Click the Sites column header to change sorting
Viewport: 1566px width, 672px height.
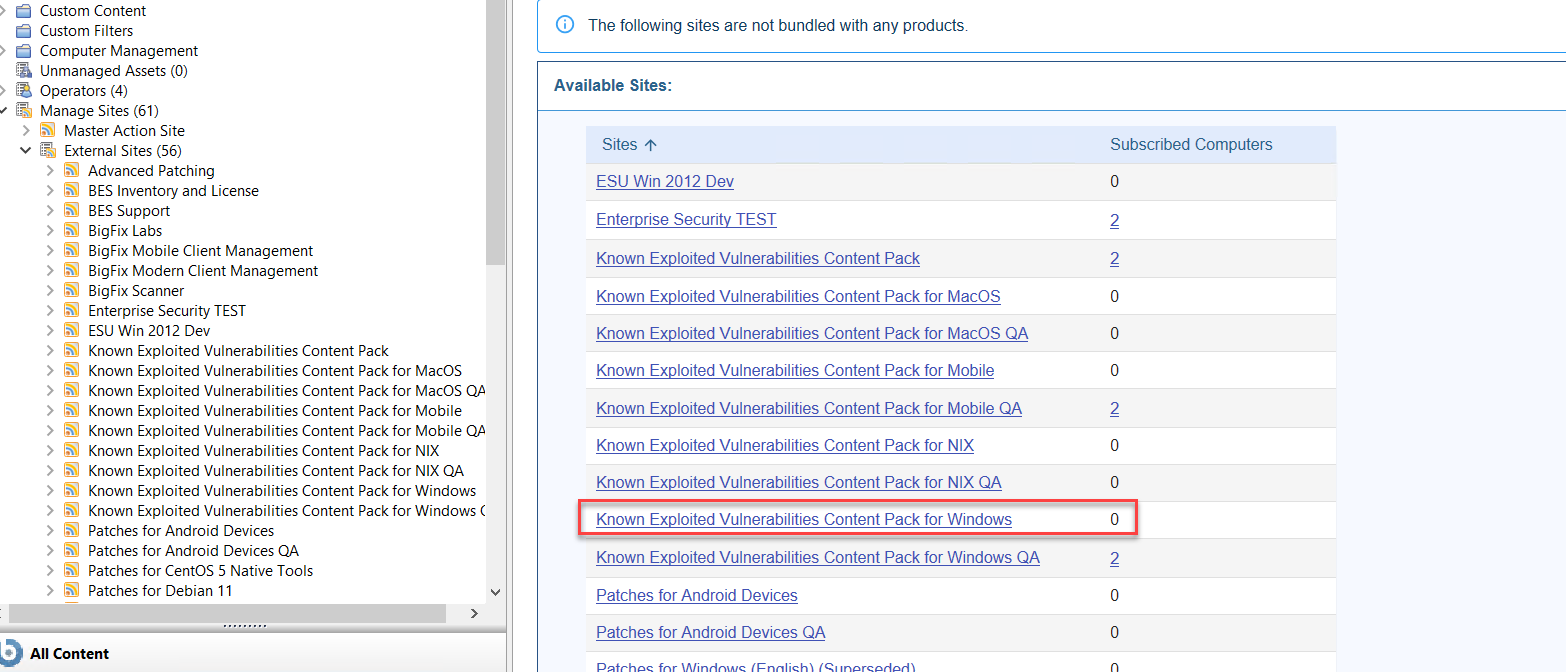620,144
